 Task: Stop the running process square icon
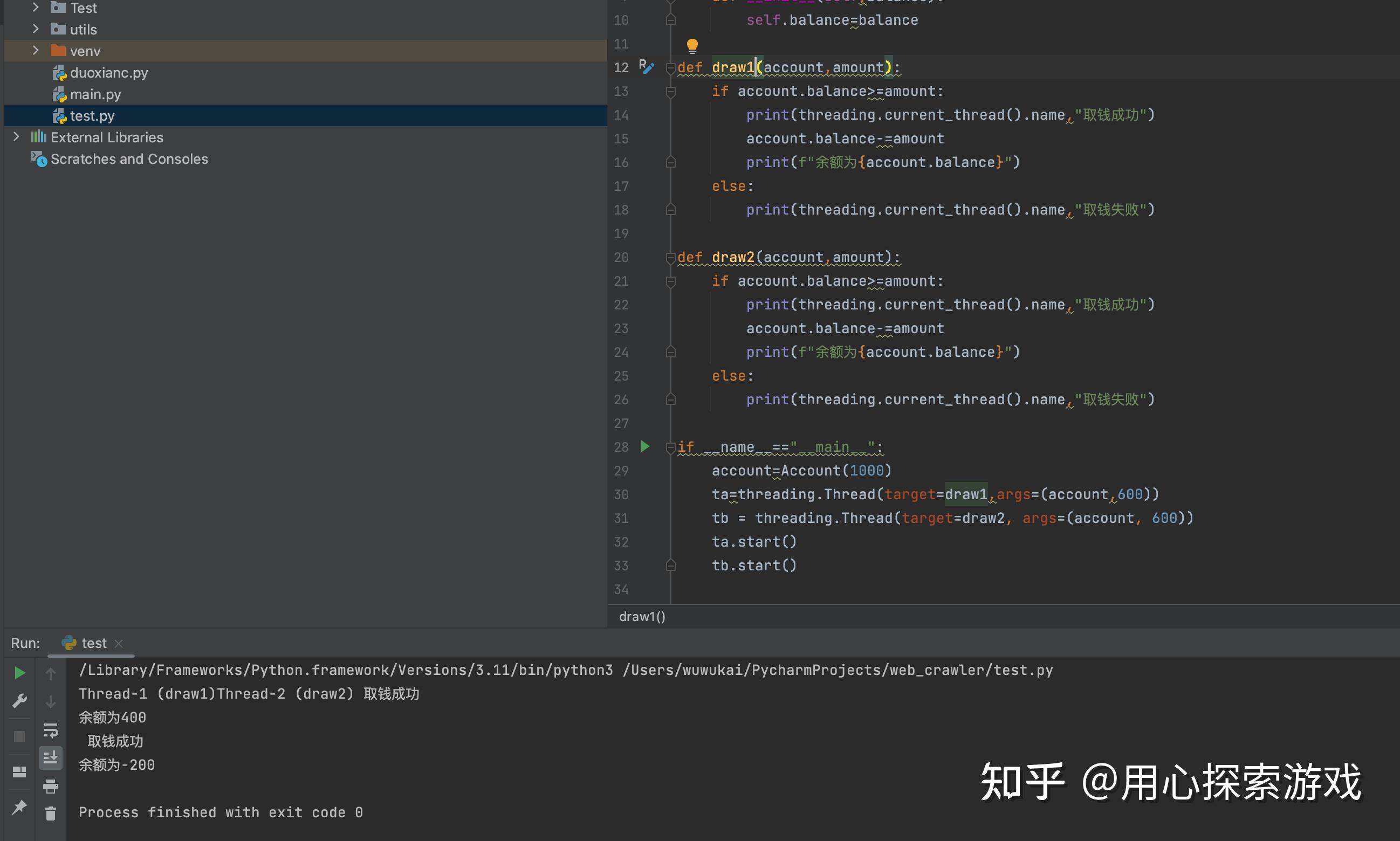point(19,735)
